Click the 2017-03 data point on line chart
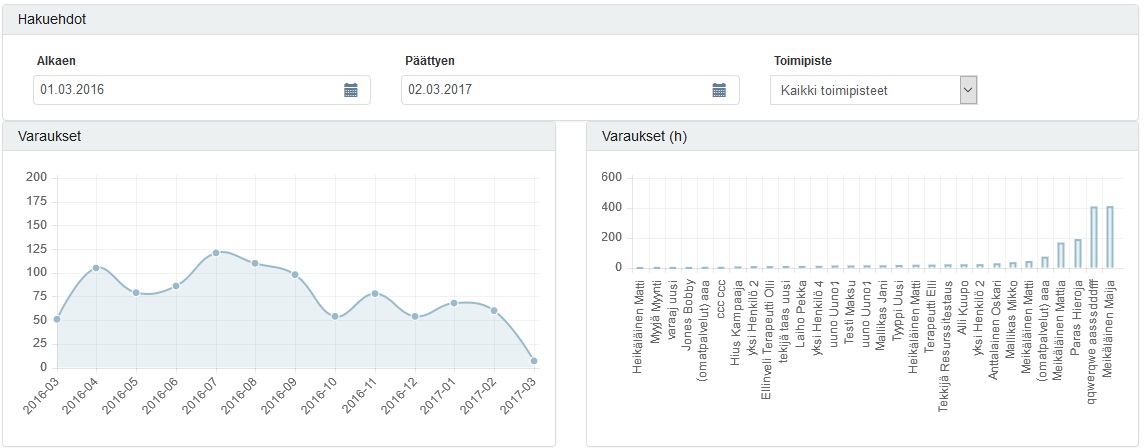Screen dimensions: 1144x448 tap(534, 361)
